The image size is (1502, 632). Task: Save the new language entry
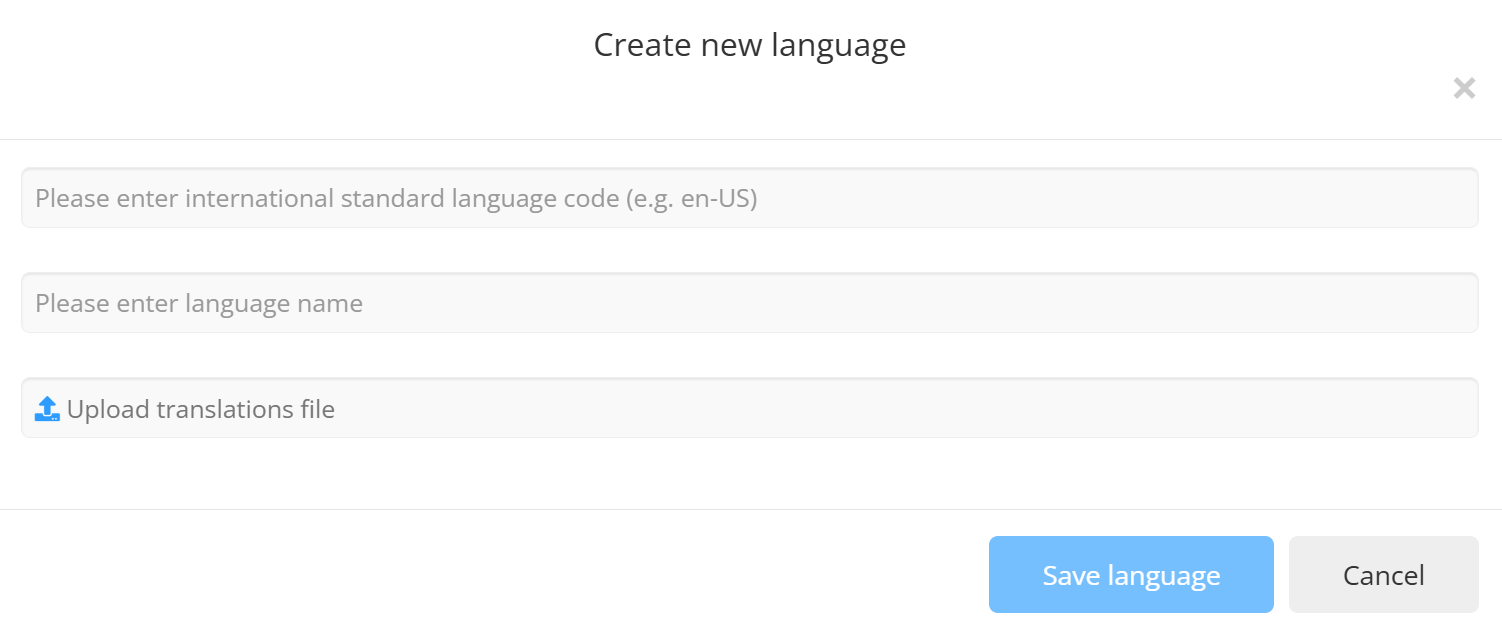click(x=1131, y=575)
